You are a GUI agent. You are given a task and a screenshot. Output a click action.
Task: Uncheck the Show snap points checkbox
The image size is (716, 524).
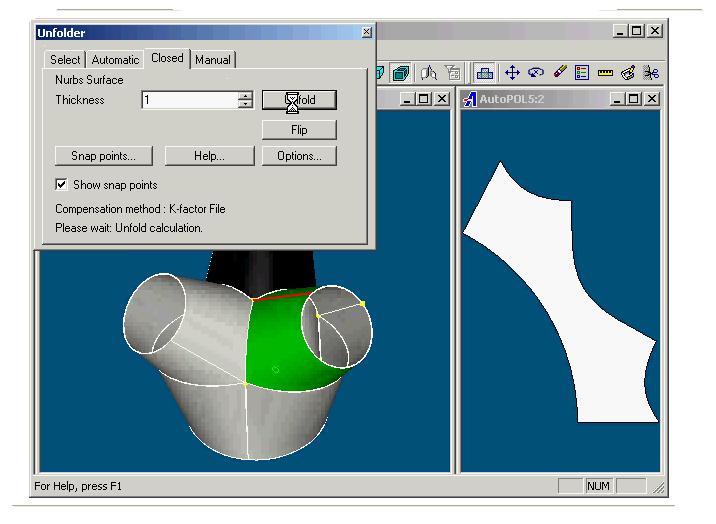tap(61, 184)
